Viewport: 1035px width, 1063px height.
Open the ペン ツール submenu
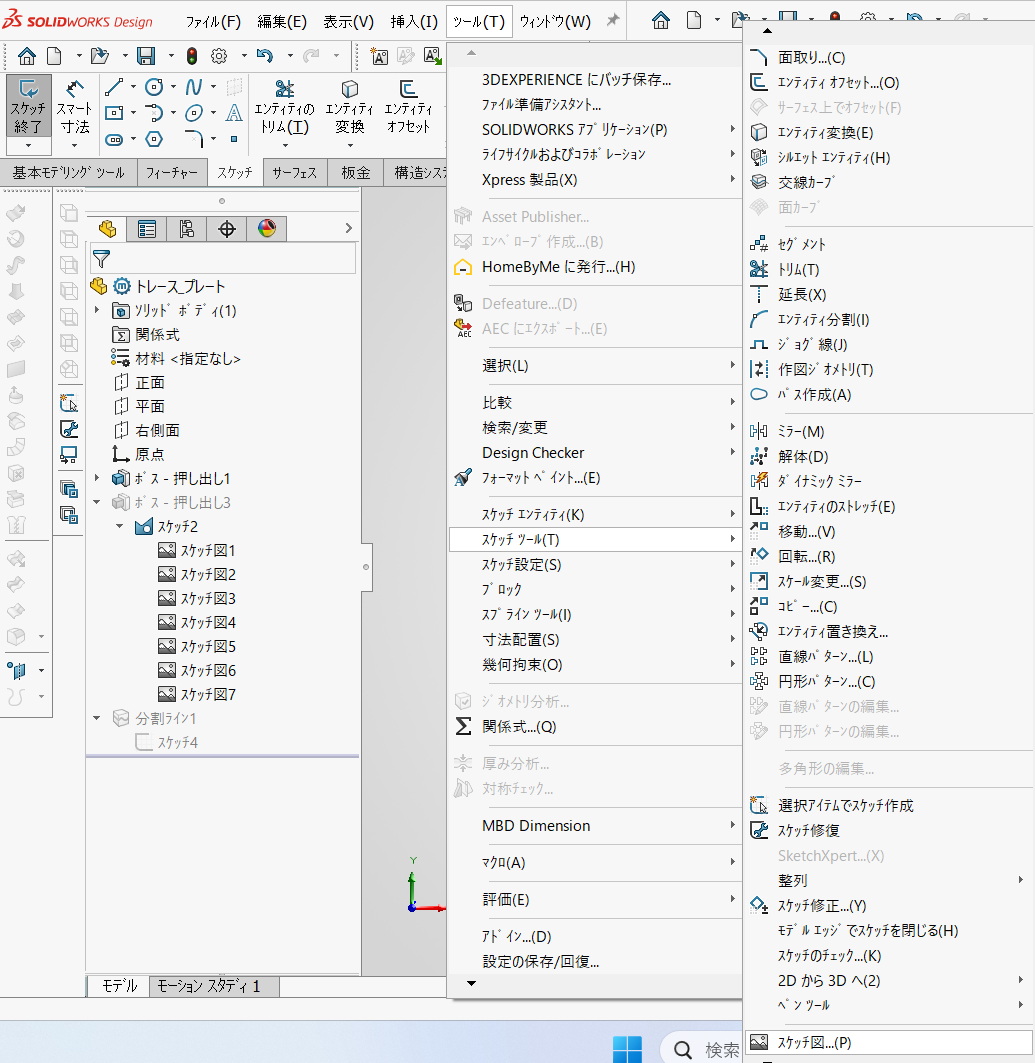(888, 1005)
